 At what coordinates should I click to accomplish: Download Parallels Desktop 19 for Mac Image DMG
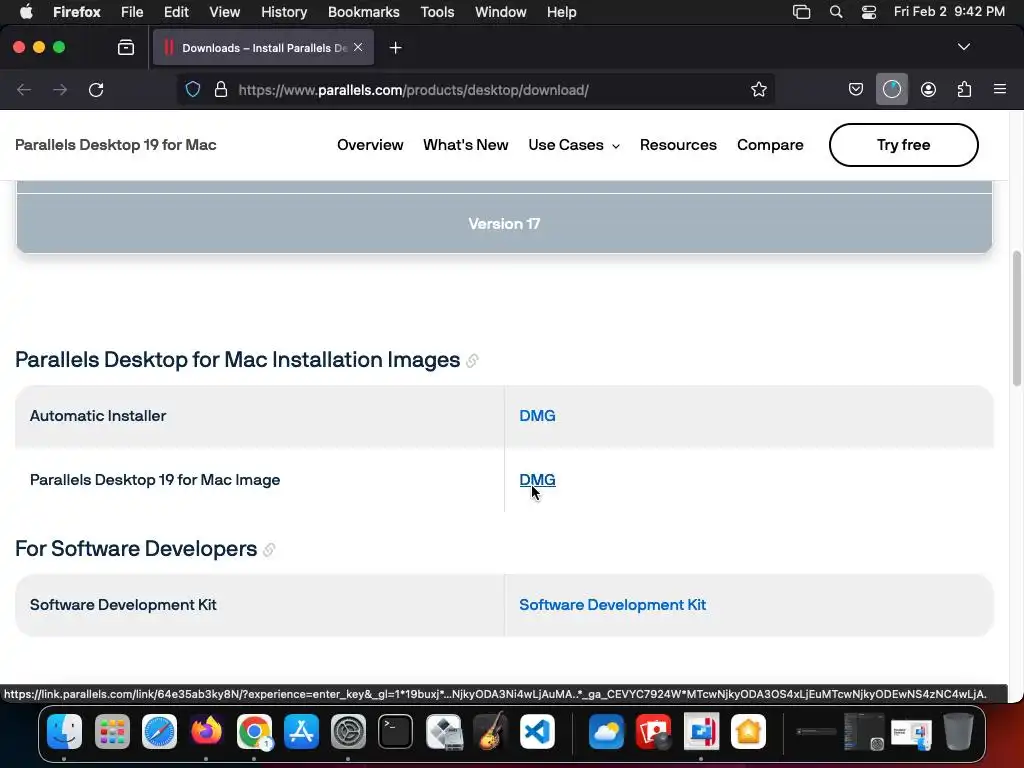(537, 480)
